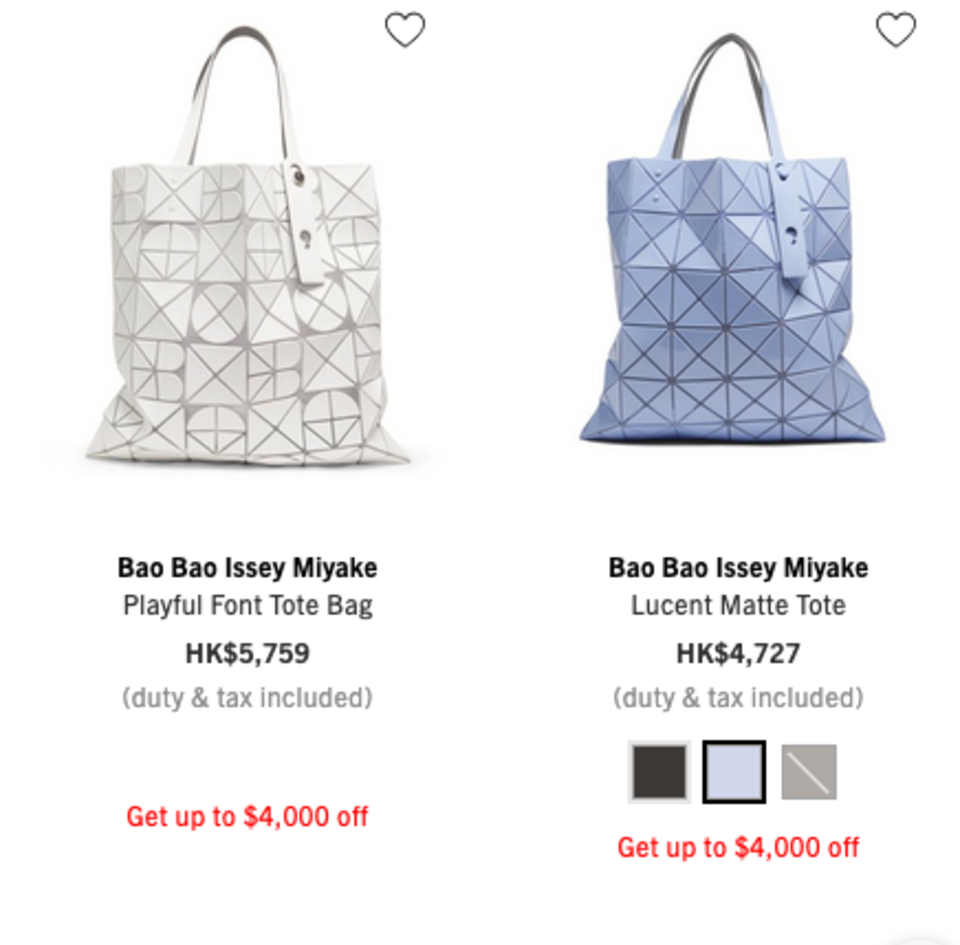960x945 pixels.
Task: Click the HK$4,727 price
Action: pos(738,653)
